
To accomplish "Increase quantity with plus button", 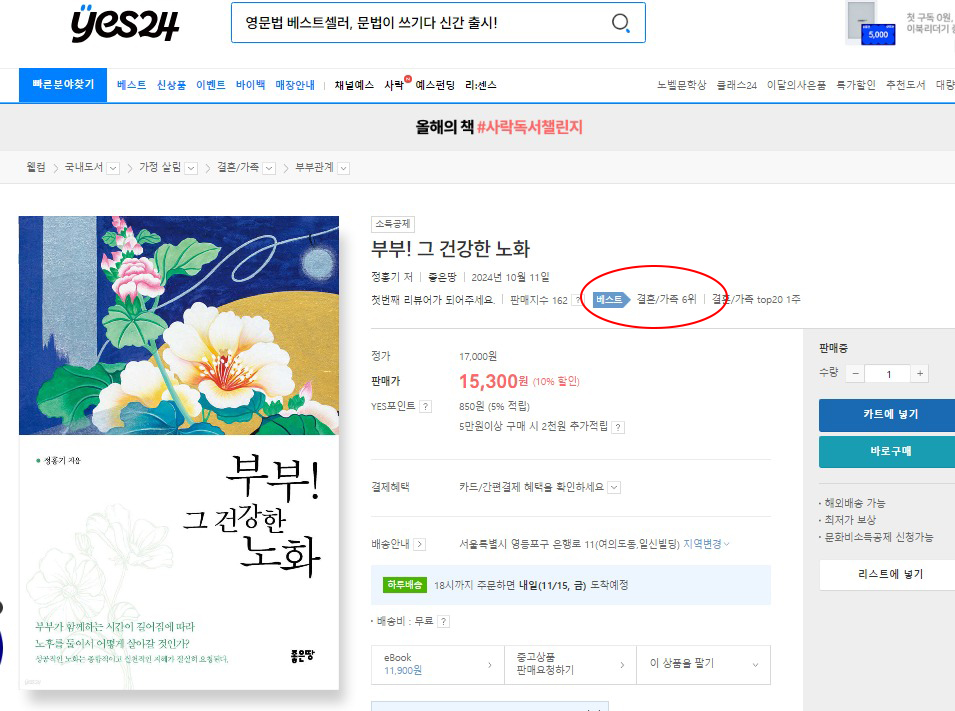I will tap(920, 373).
